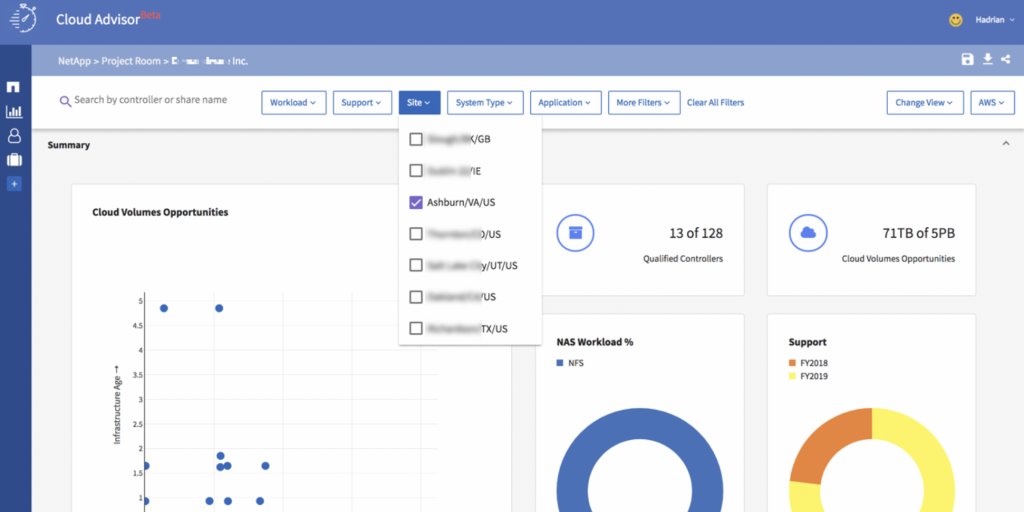Check the site ending in /GB
The width and height of the screenshot is (1024, 512).
(416, 139)
